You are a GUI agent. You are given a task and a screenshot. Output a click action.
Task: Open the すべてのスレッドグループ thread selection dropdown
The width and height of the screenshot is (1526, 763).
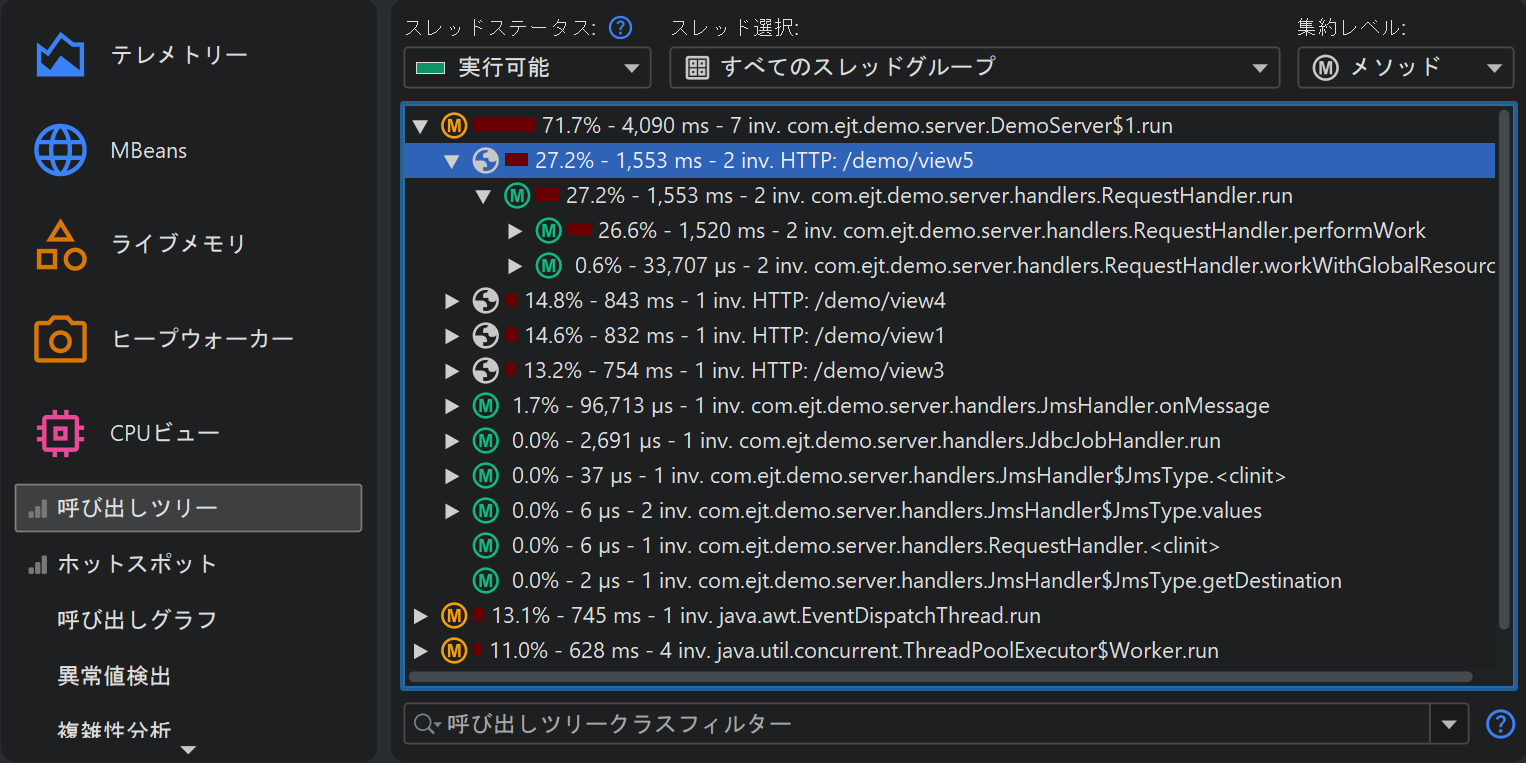click(974, 68)
